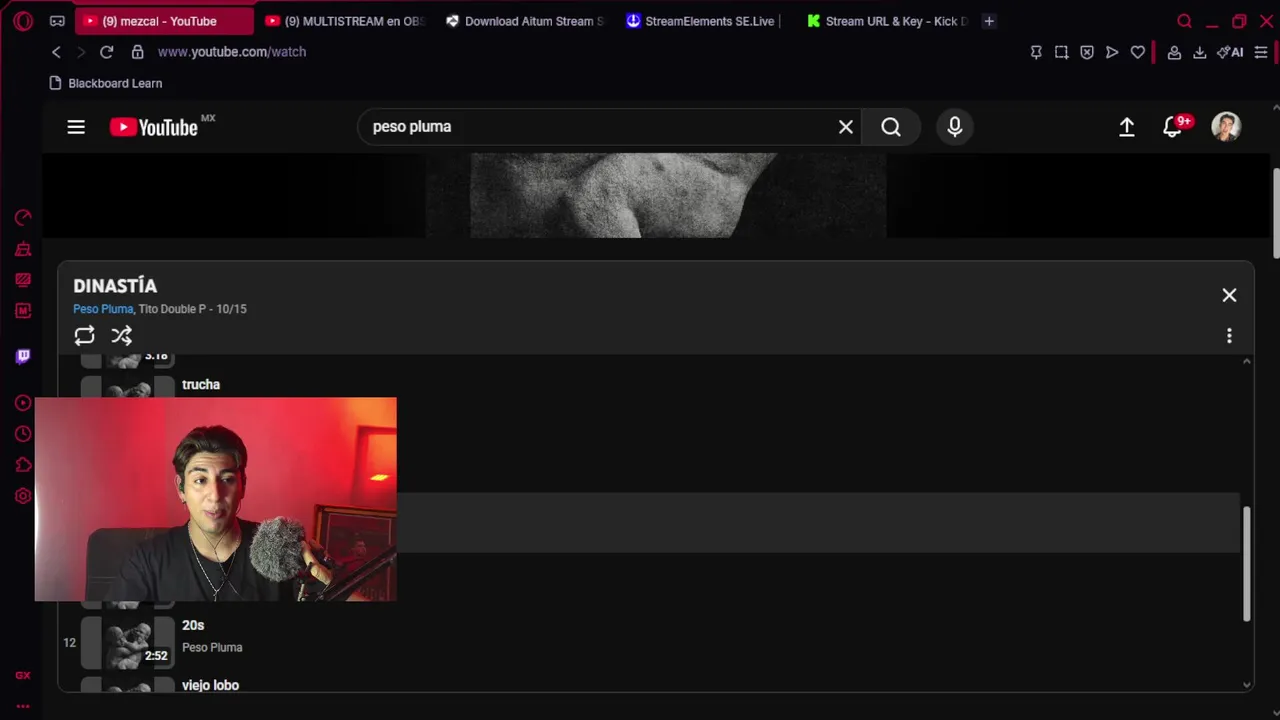Viewport: 1280px width, 720px height.
Task: Open the Aria AI toolbar button
Action: [x=1230, y=52]
